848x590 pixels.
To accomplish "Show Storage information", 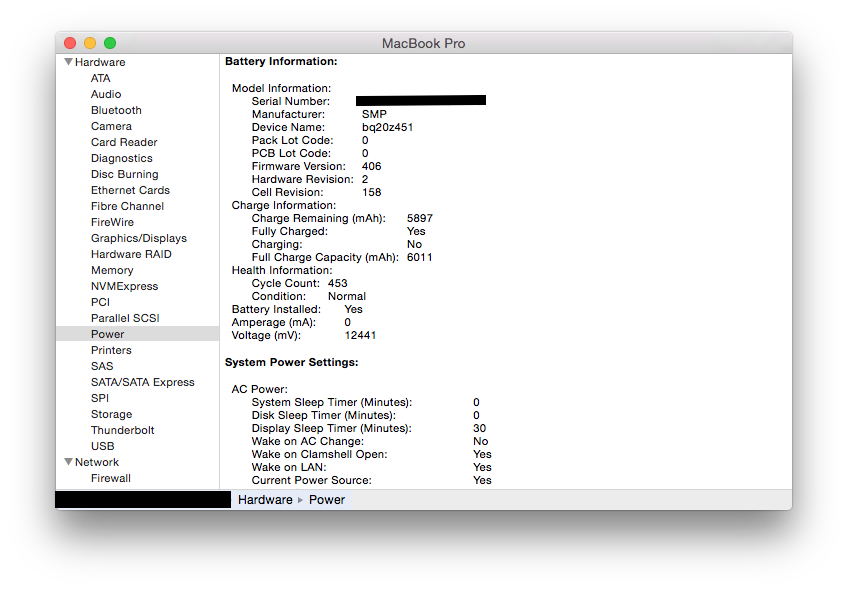I will [x=111, y=414].
